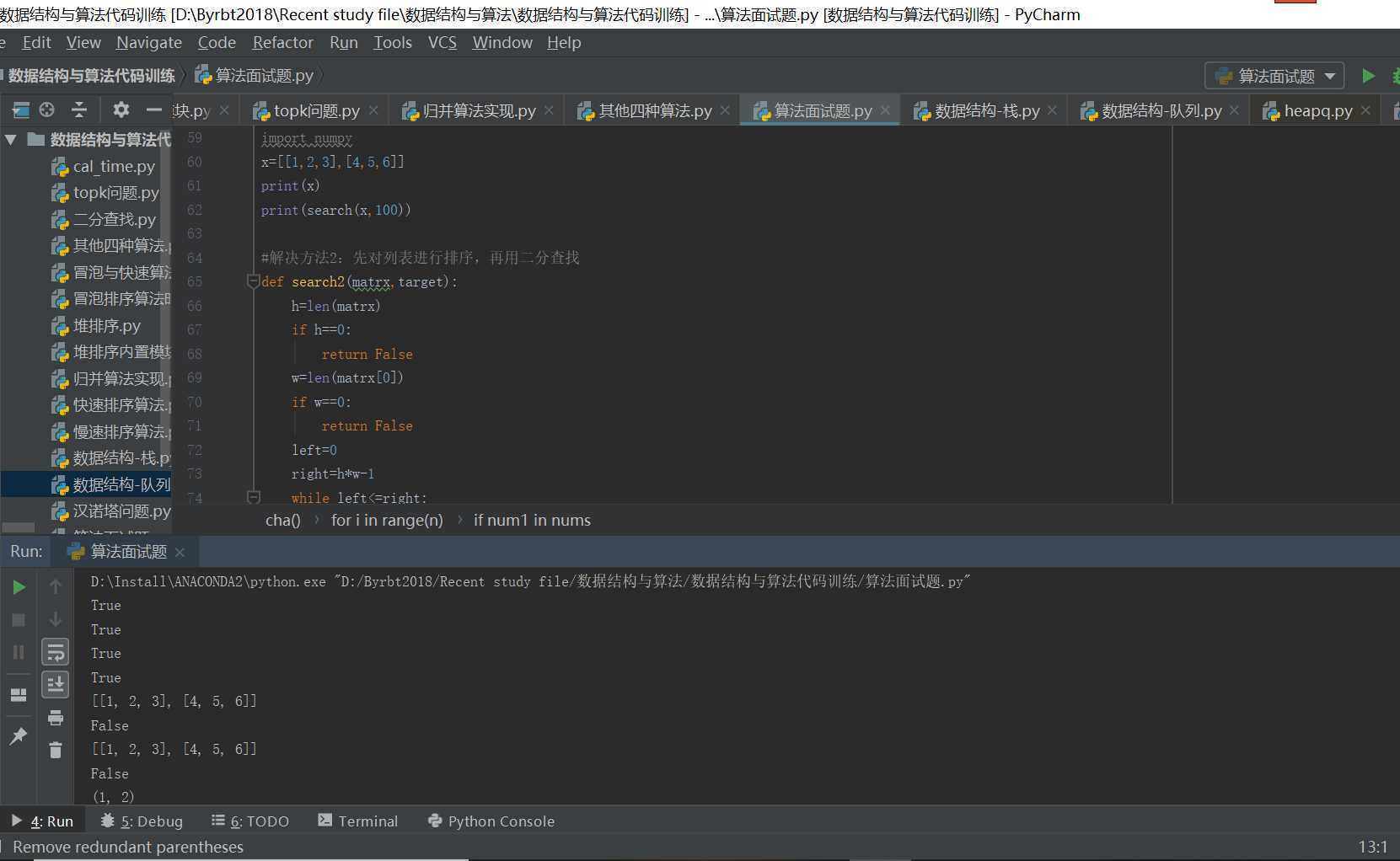Collapse all in project tree toolbar

[79, 110]
